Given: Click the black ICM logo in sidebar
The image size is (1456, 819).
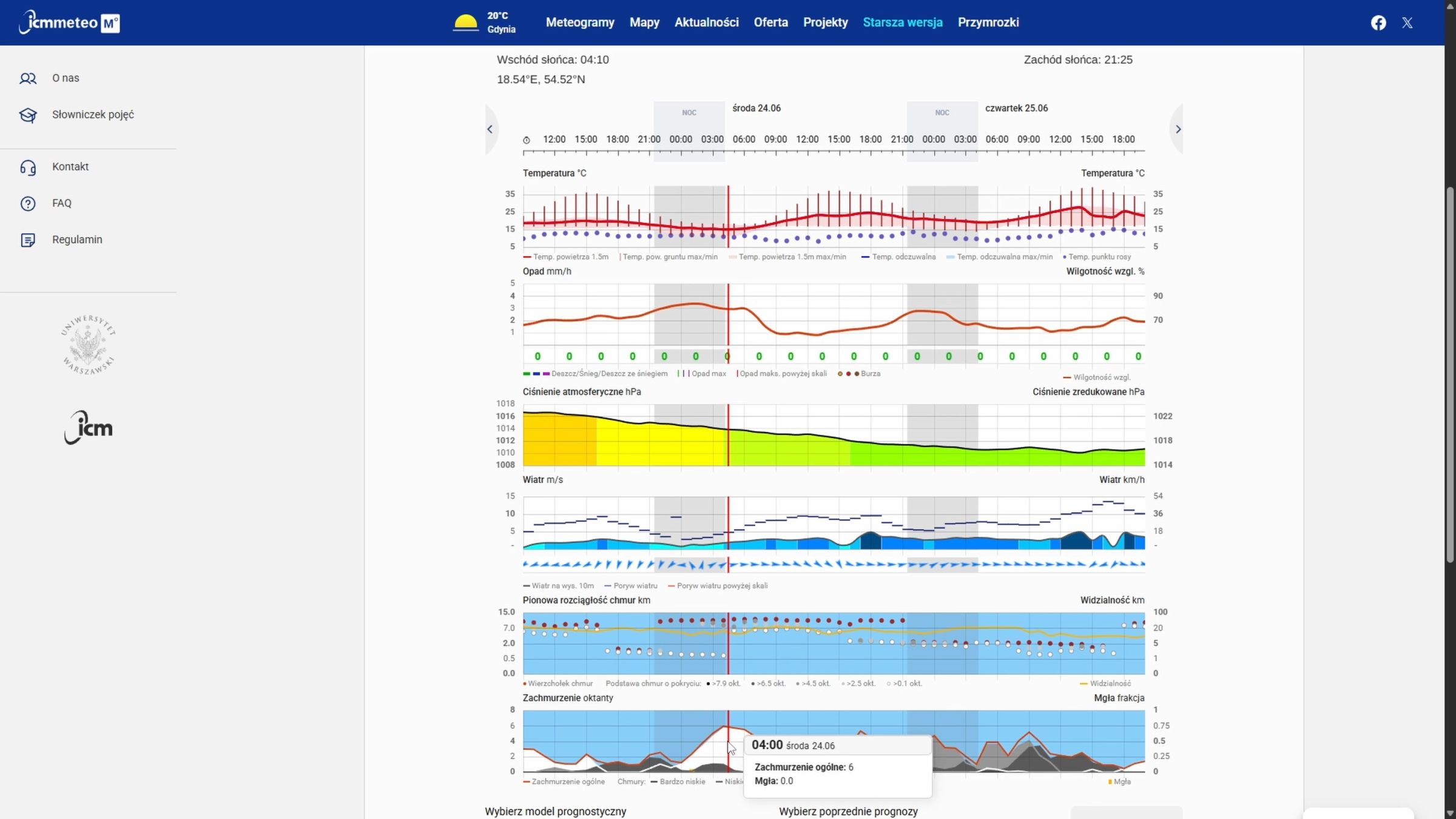Looking at the screenshot, I should [x=89, y=428].
